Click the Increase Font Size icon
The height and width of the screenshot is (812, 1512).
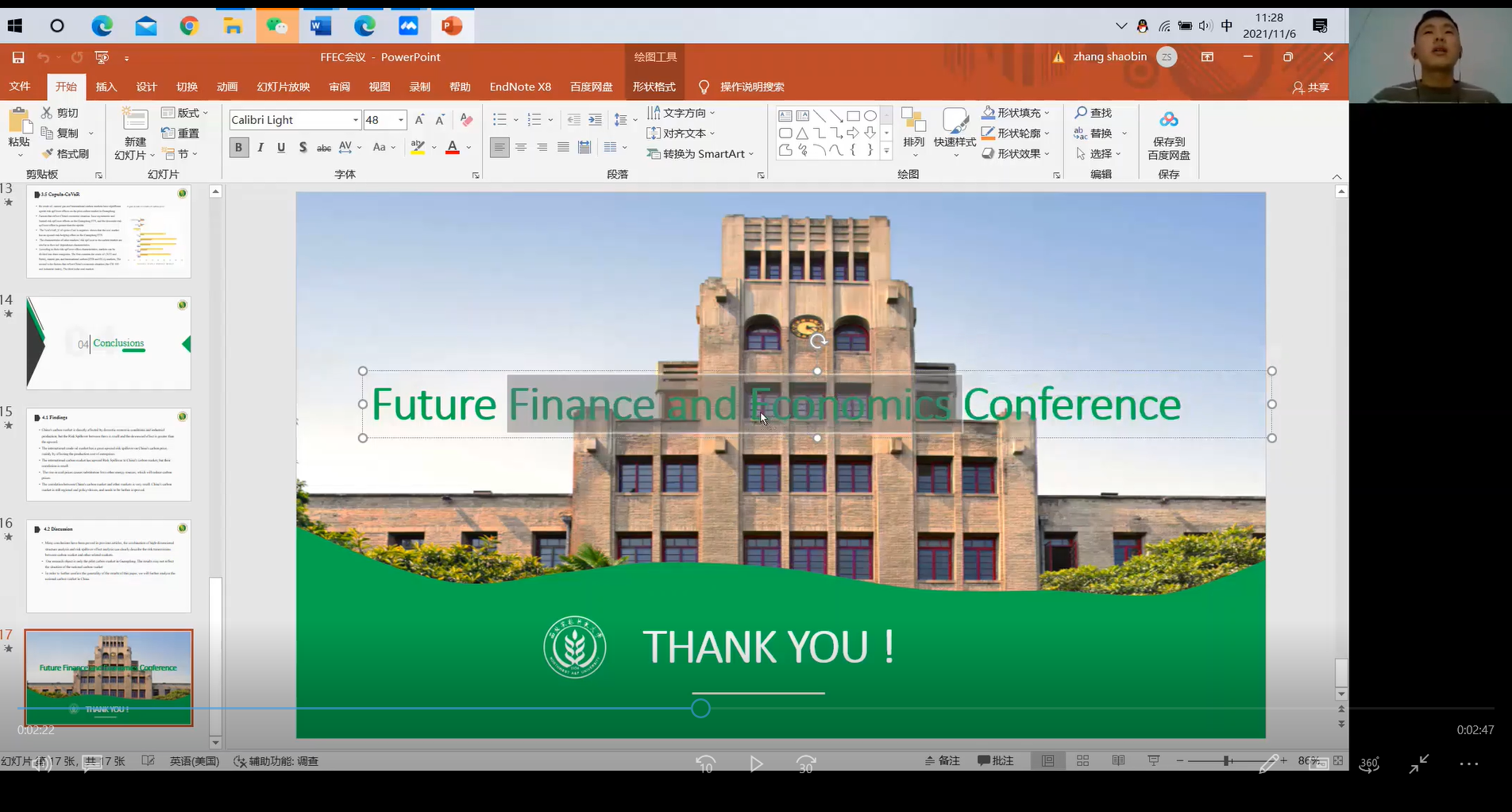coord(419,120)
